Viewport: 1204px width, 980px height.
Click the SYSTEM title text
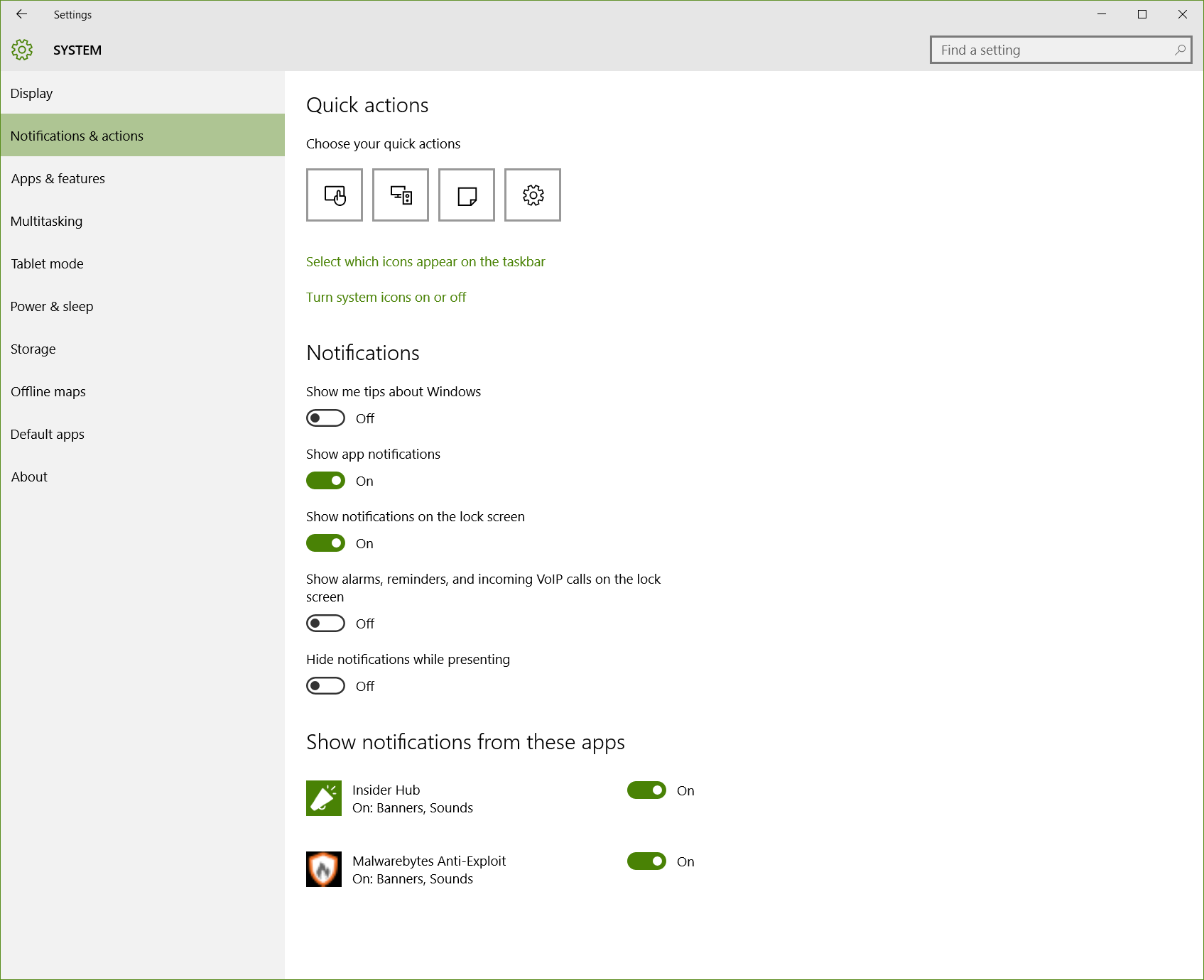point(77,50)
